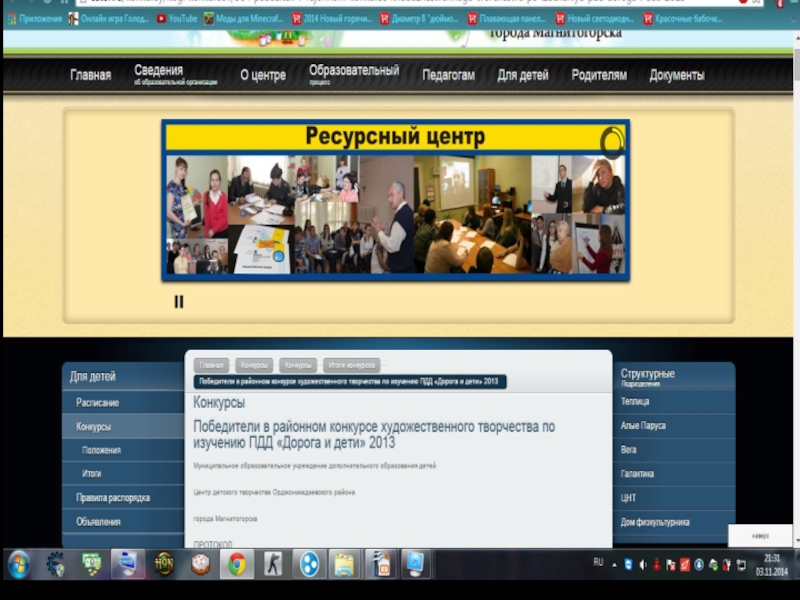
Task: Open Алые Паруса in Структурные подразделения
Action: pos(643,426)
